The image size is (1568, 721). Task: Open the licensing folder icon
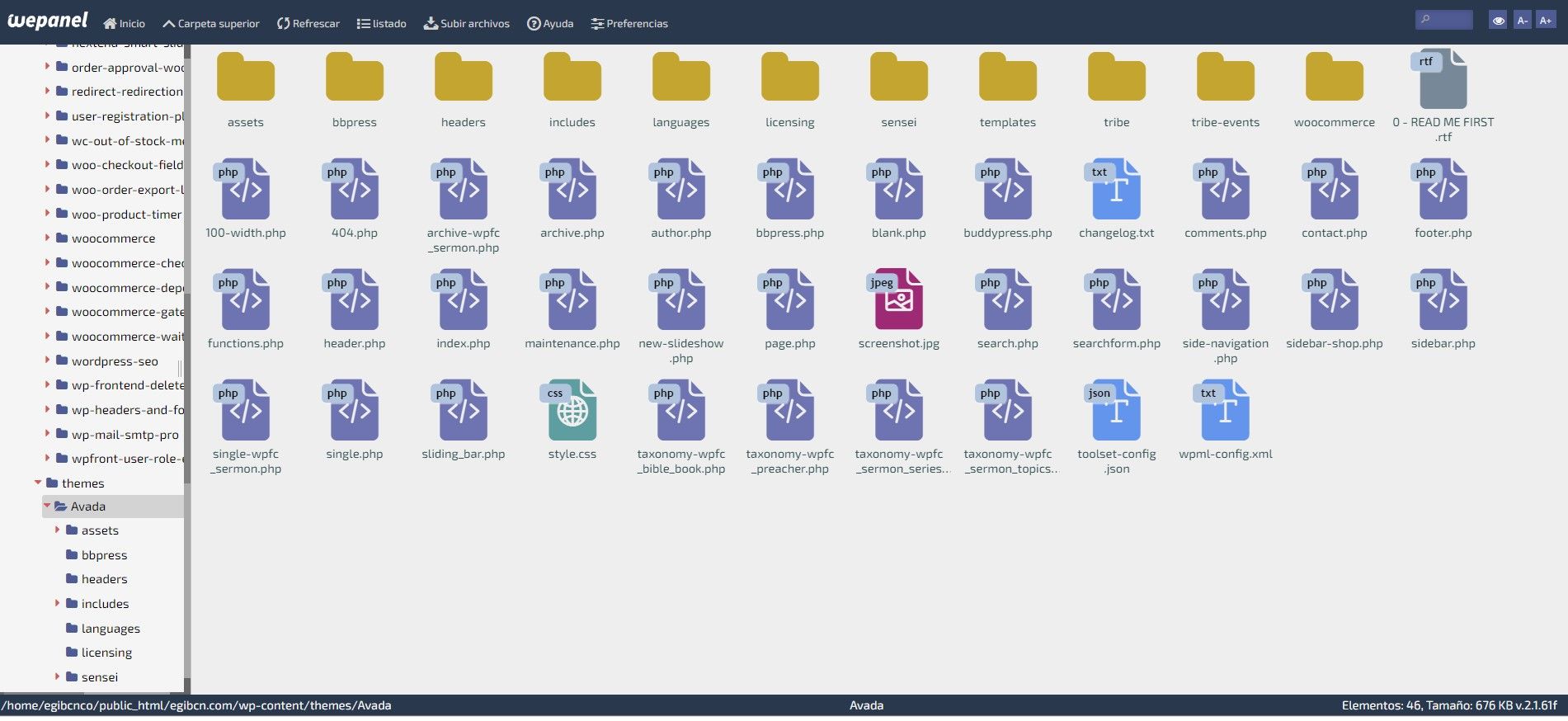click(x=789, y=77)
